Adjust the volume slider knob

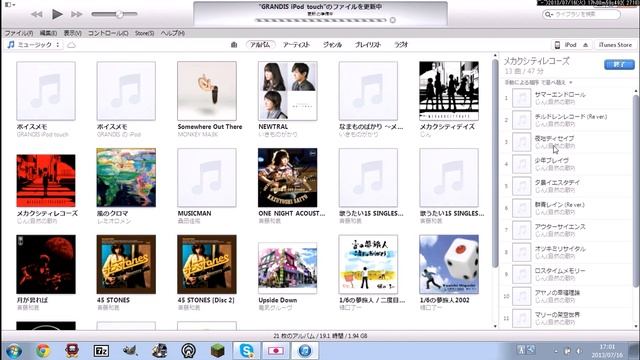tap(119, 14)
